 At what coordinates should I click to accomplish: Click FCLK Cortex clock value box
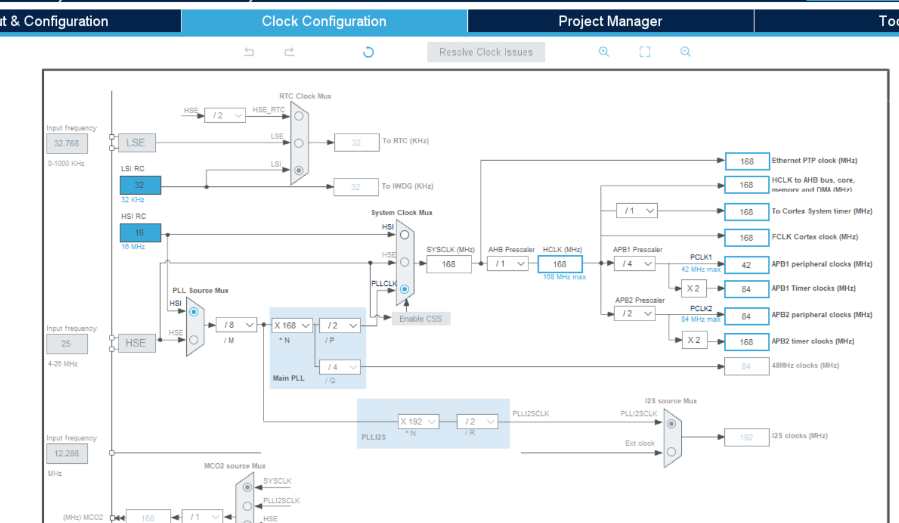pyautogui.click(x=747, y=237)
